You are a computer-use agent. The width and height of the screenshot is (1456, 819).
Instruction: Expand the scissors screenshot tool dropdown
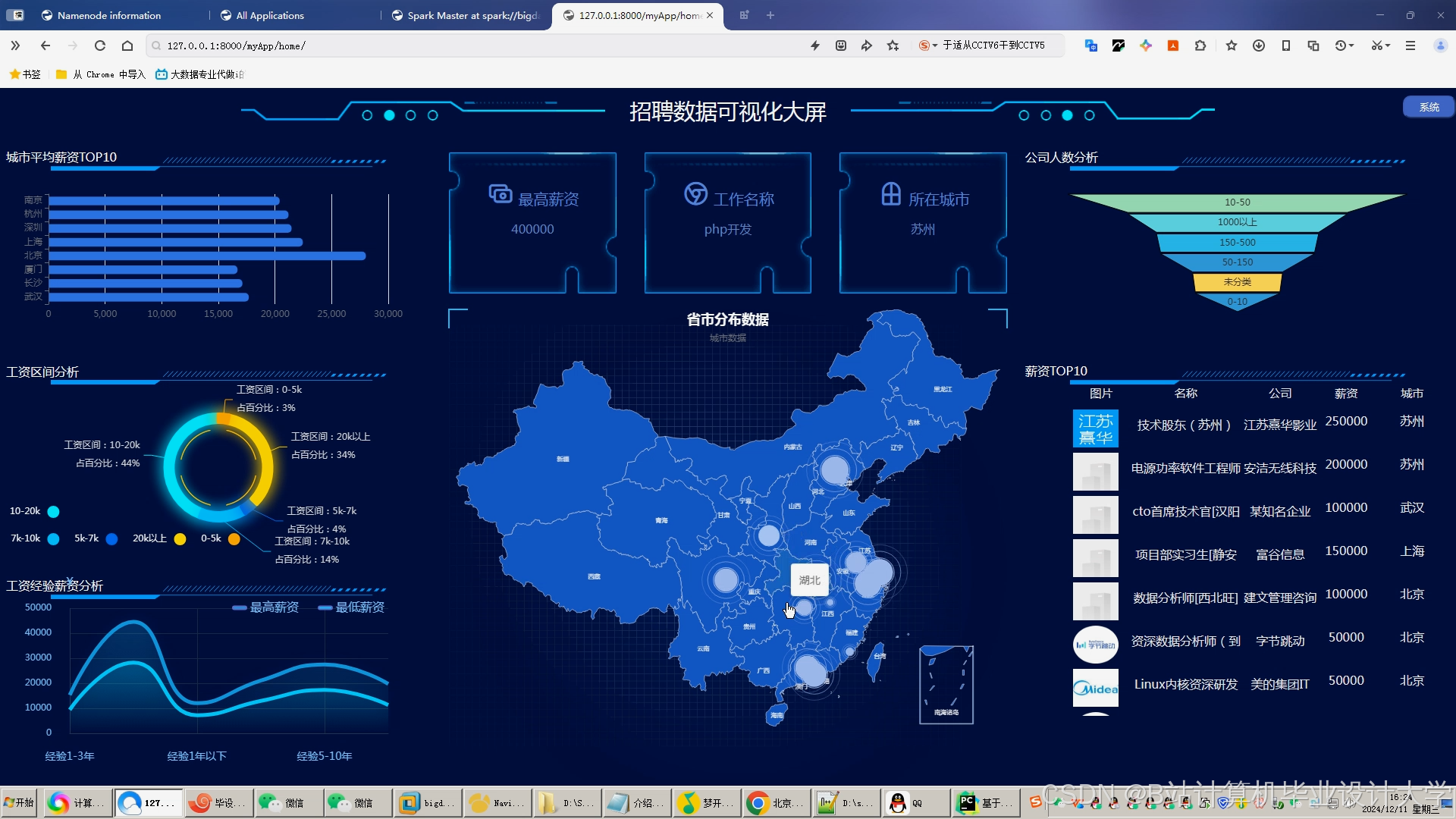tap(1388, 45)
